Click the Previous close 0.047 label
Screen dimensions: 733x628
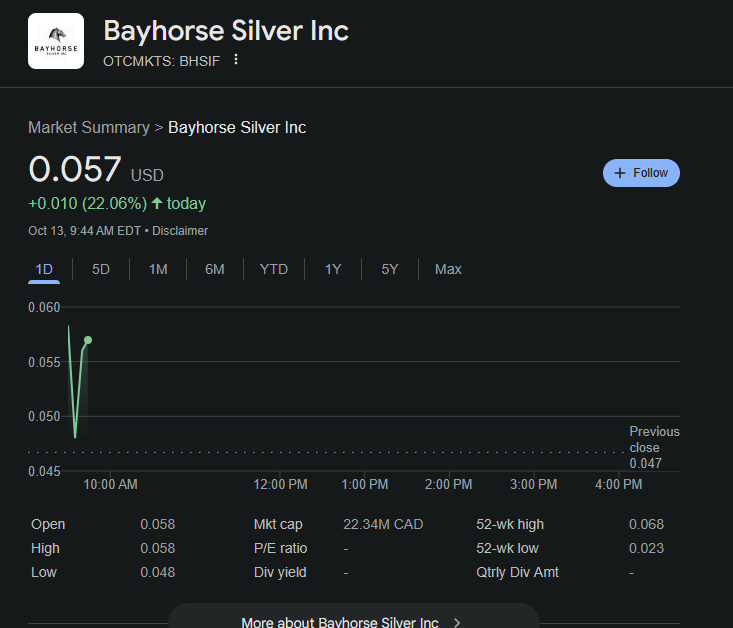click(654, 448)
